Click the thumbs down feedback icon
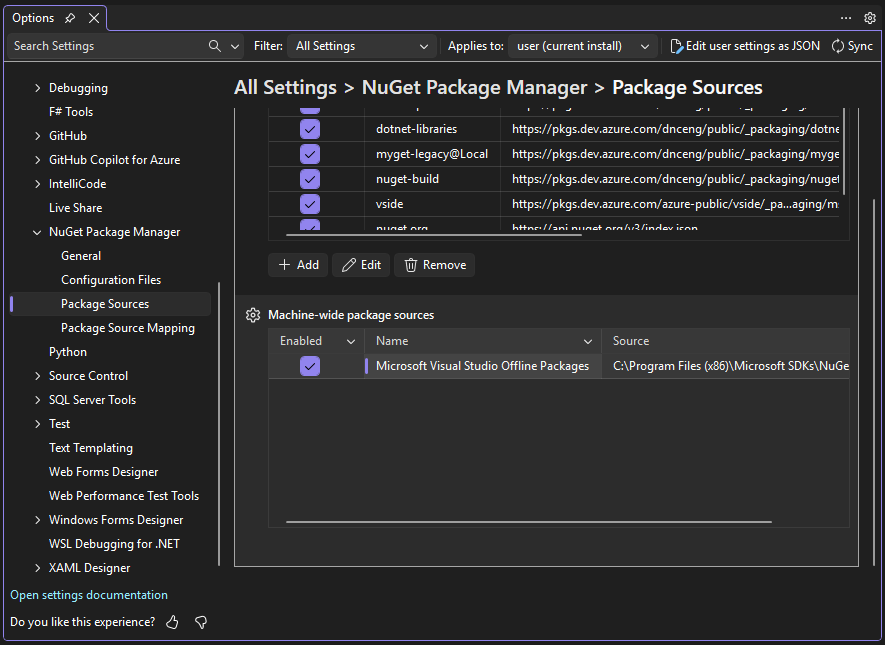This screenshot has width=885, height=645. coord(201,622)
